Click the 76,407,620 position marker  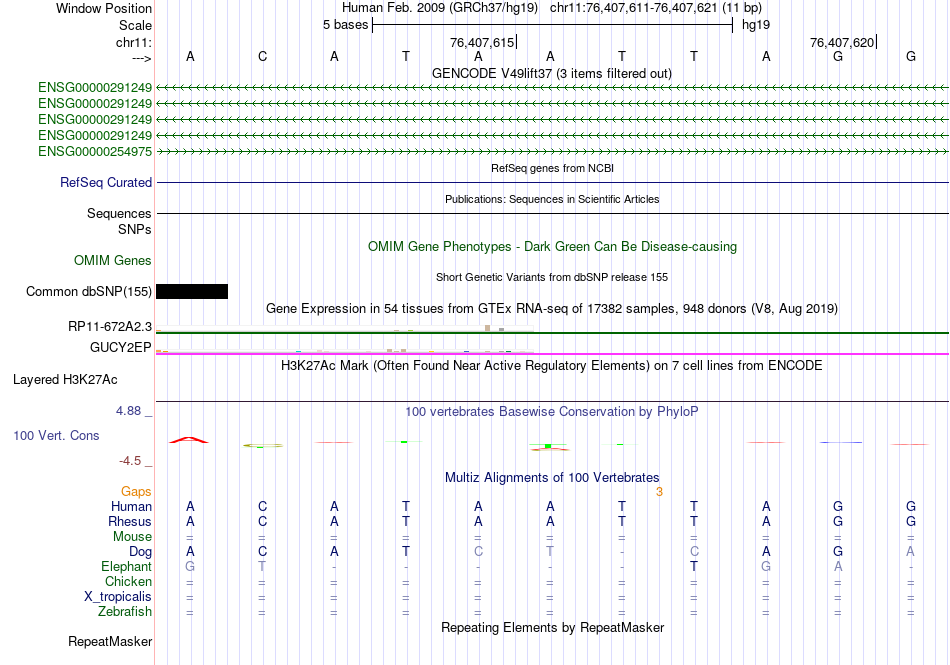tap(842, 42)
